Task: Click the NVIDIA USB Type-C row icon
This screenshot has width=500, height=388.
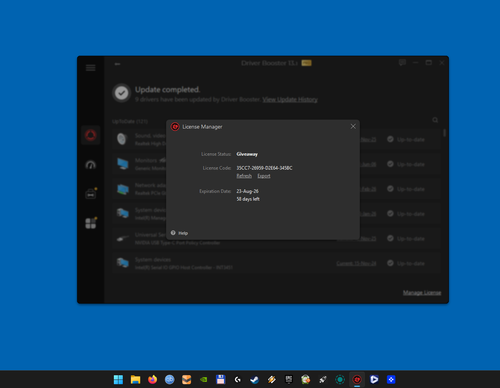Action: point(123,238)
